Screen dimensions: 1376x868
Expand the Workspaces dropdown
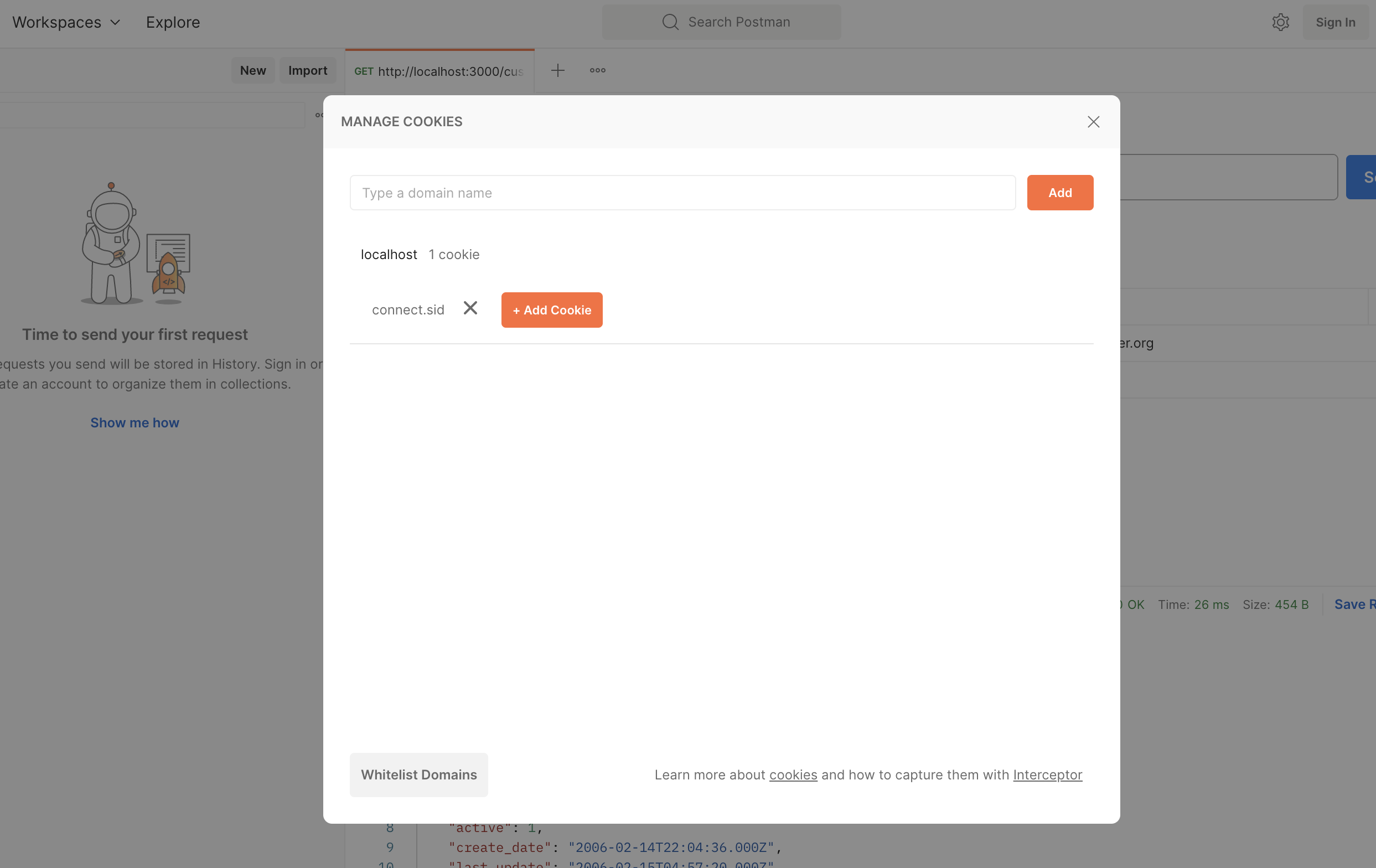(66, 22)
